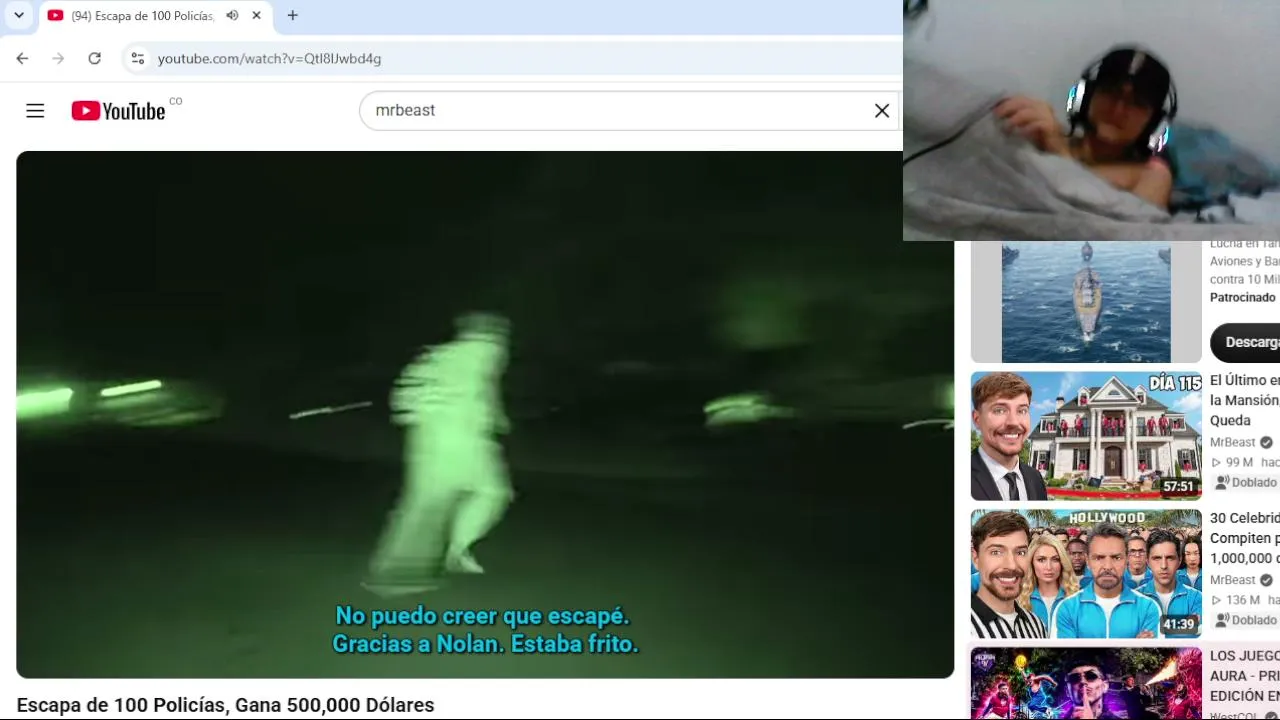Mute the tab's audio speaker icon
The height and width of the screenshot is (720, 1280).
pyautogui.click(x=232, y=16)
